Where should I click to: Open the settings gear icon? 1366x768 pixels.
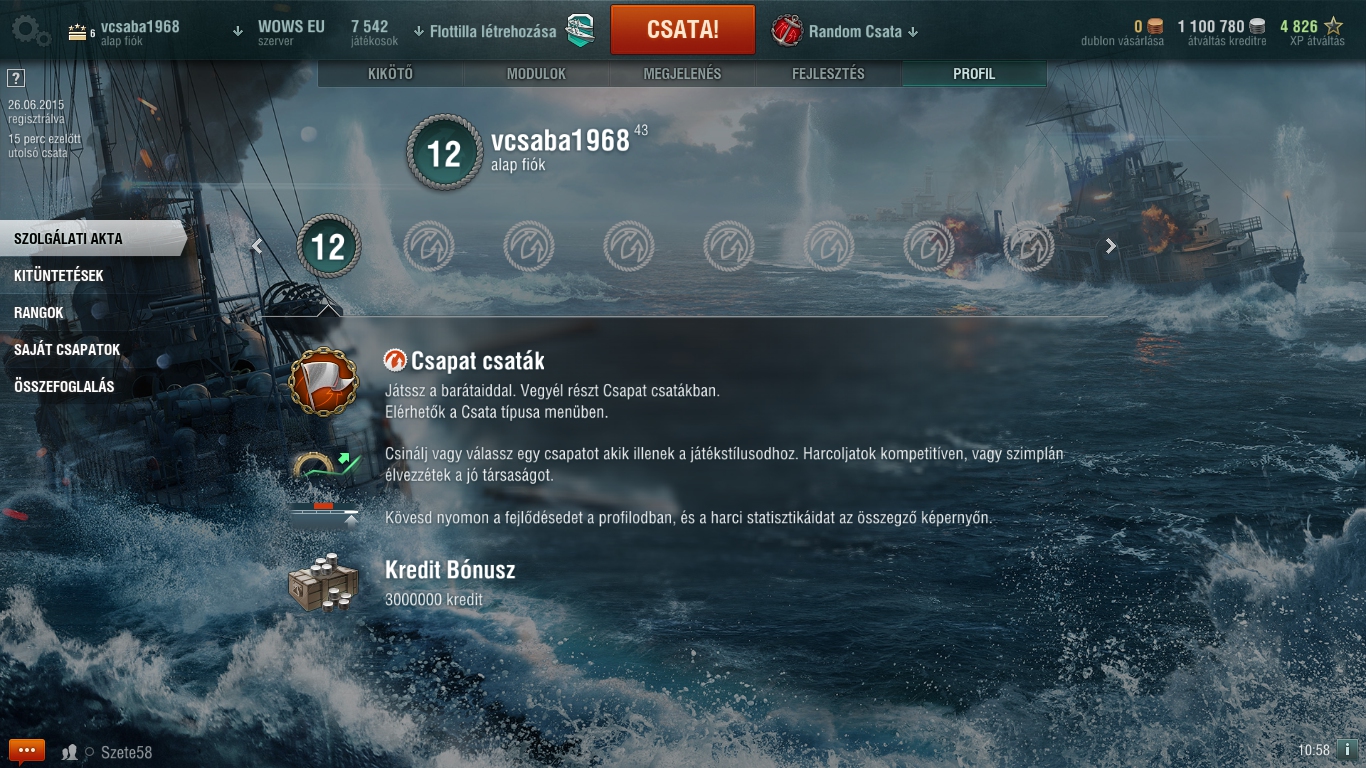pyautogui.click(x=31, y=30)
